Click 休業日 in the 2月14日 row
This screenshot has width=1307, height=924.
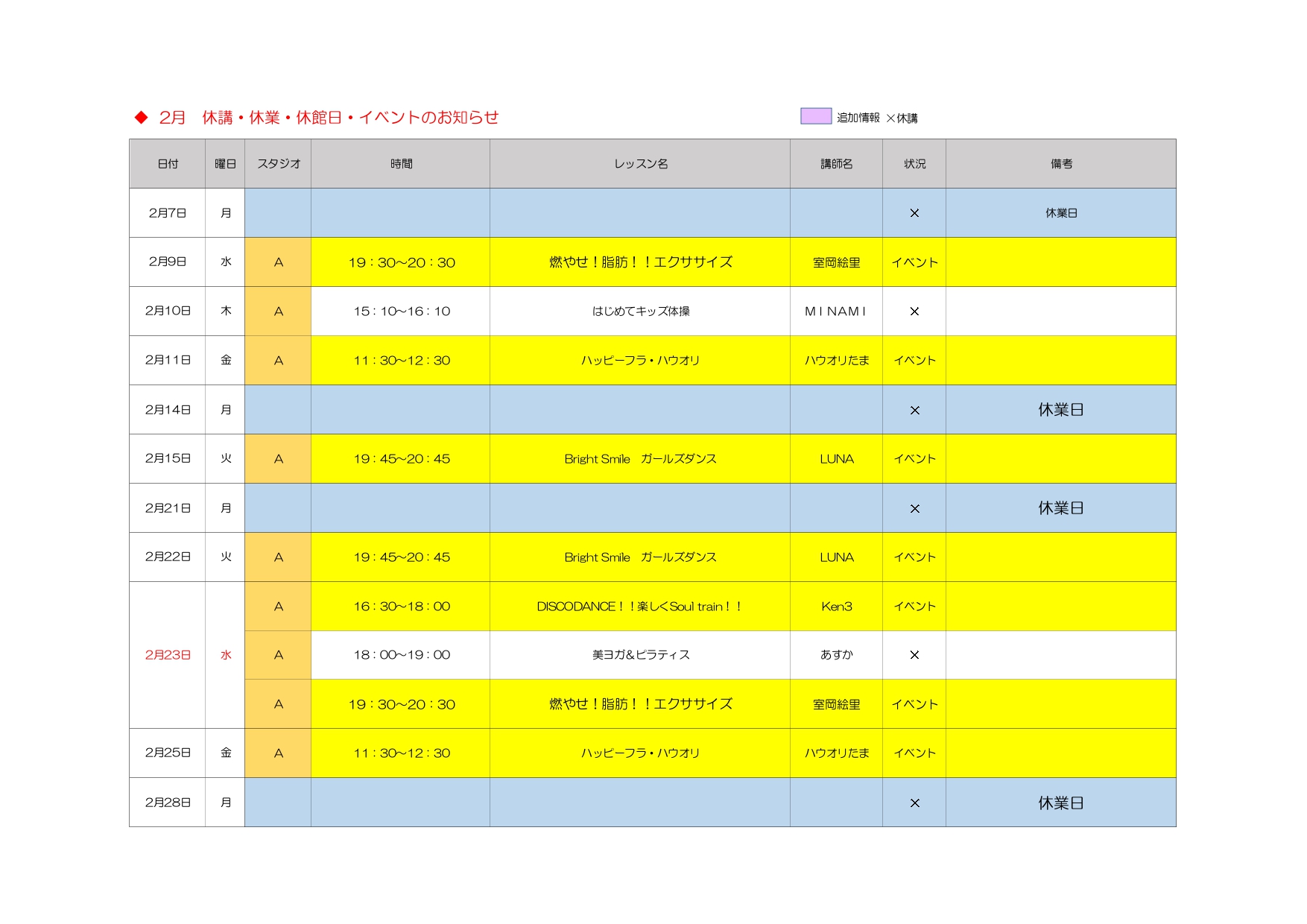click(x=1061, y=410)
